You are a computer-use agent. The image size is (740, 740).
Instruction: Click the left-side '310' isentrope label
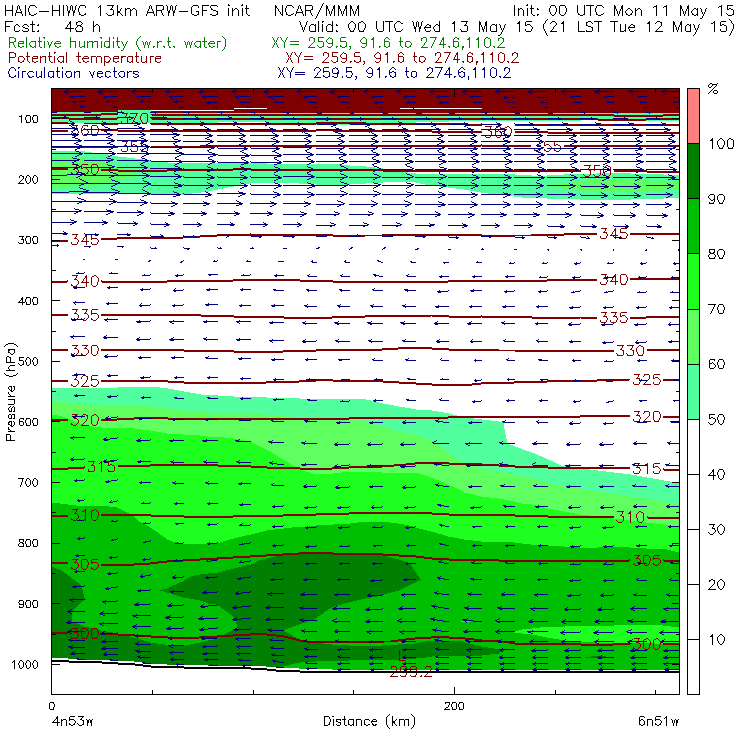coord(85,515)
